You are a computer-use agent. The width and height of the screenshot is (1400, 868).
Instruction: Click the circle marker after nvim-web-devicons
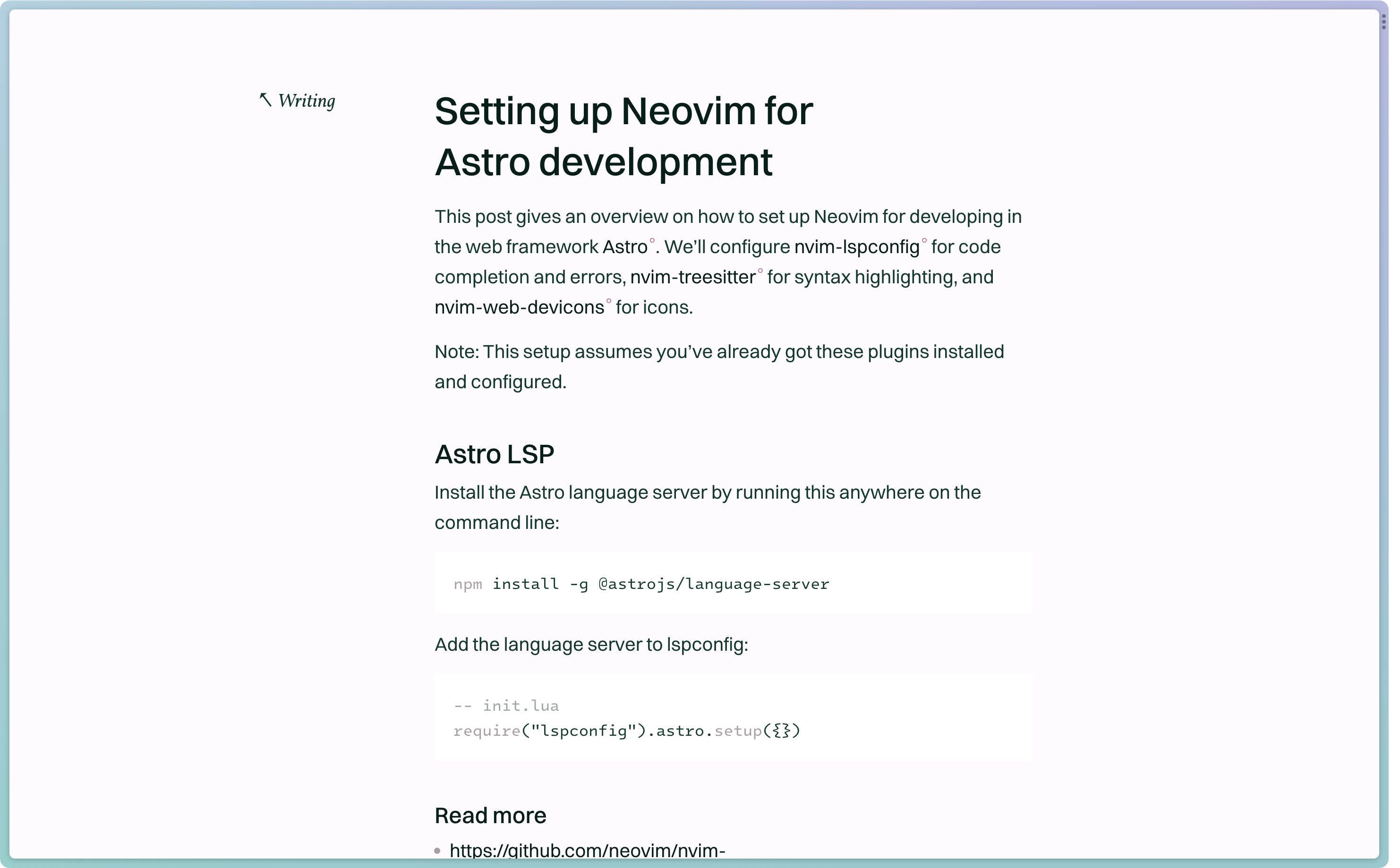(x=609, y=301)
